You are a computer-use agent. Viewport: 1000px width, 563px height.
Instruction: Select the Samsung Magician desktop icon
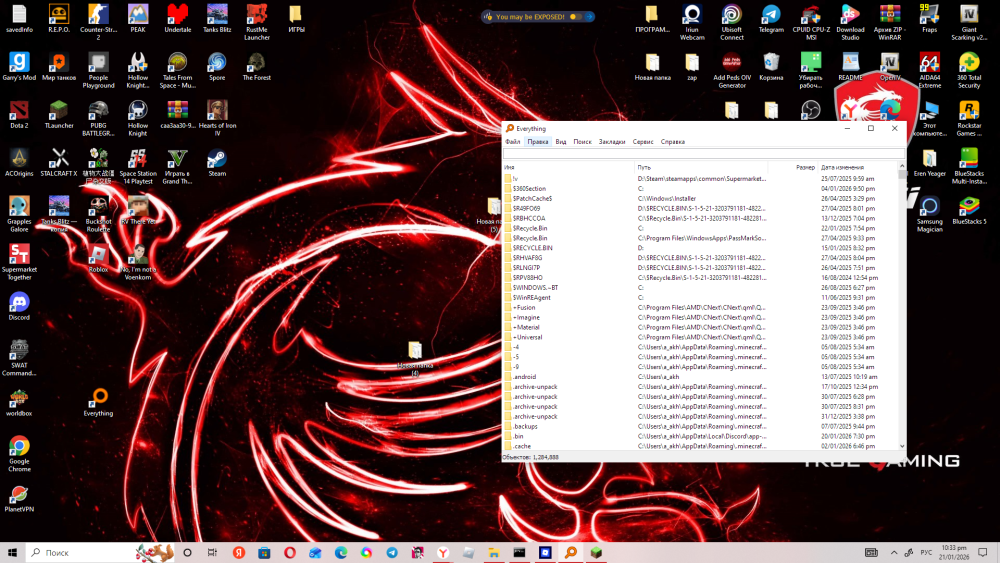pos(929,215)
